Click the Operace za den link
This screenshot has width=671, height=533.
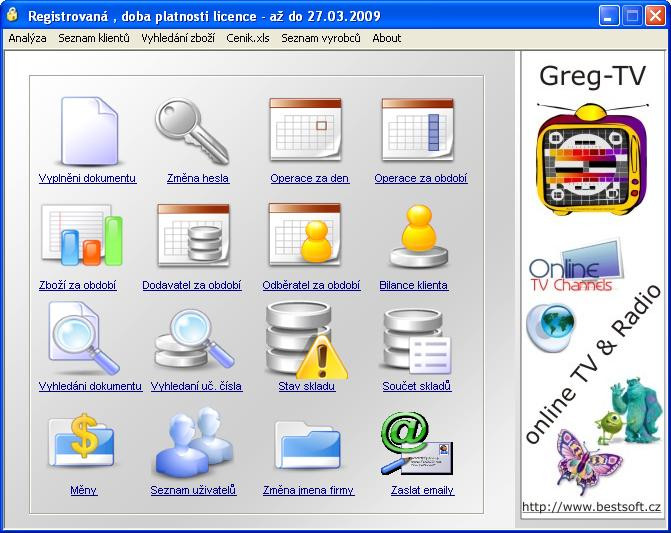point(309,178)
